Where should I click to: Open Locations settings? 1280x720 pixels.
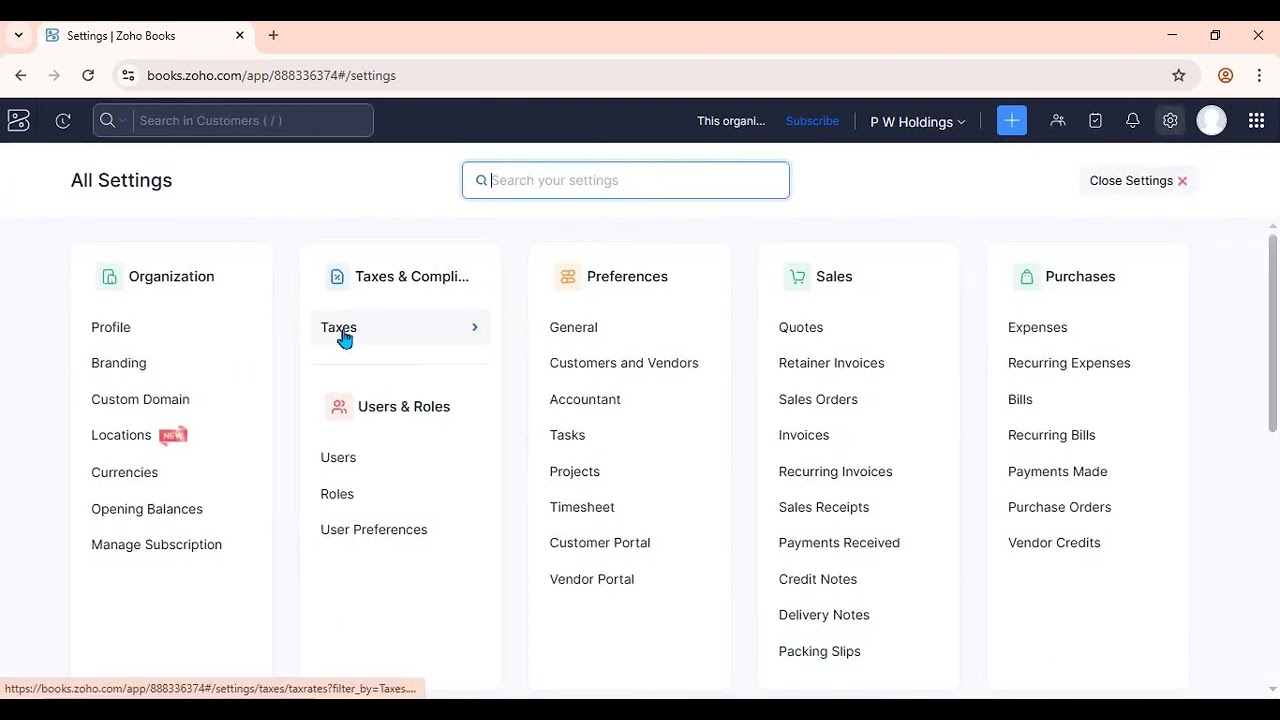click(x=121, y=435)
